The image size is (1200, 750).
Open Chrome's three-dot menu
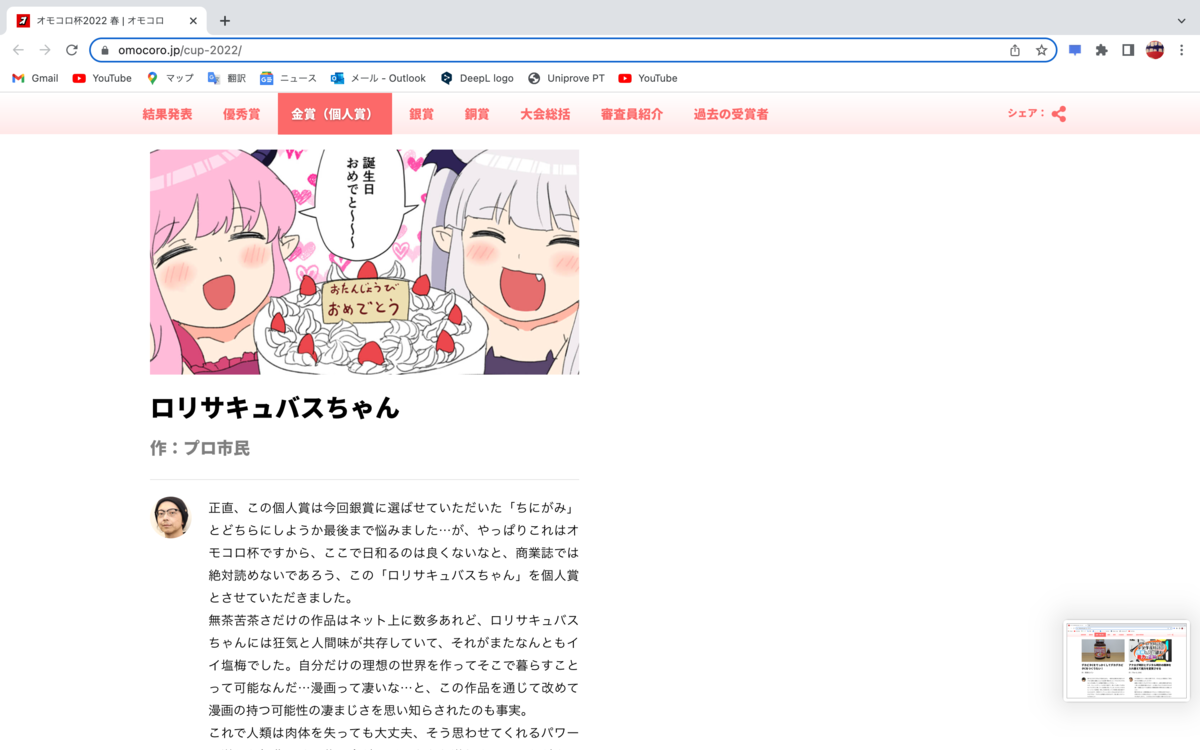tap(1182, 50)
